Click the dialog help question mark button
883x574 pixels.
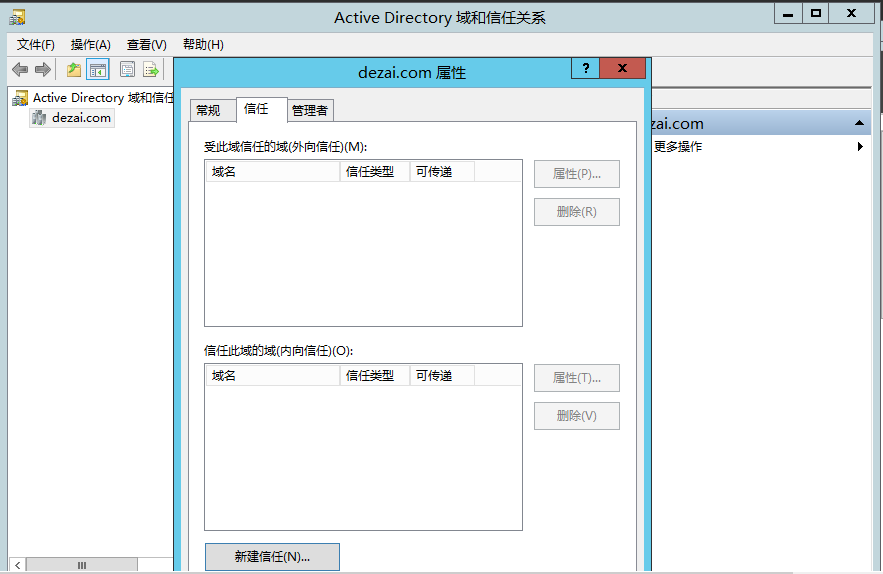586,68
